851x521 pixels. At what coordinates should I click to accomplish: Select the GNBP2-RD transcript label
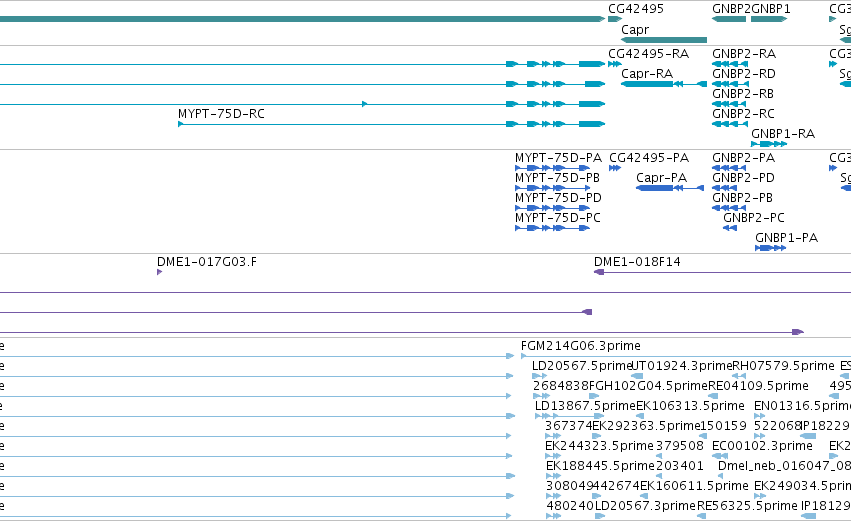pos(744,74)
